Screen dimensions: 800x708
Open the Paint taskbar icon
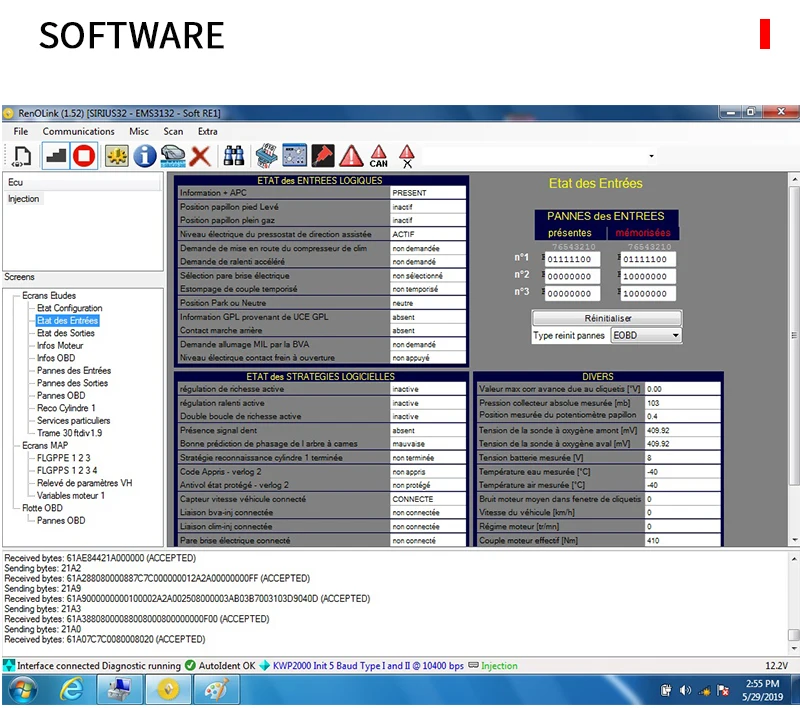point(216,691)
